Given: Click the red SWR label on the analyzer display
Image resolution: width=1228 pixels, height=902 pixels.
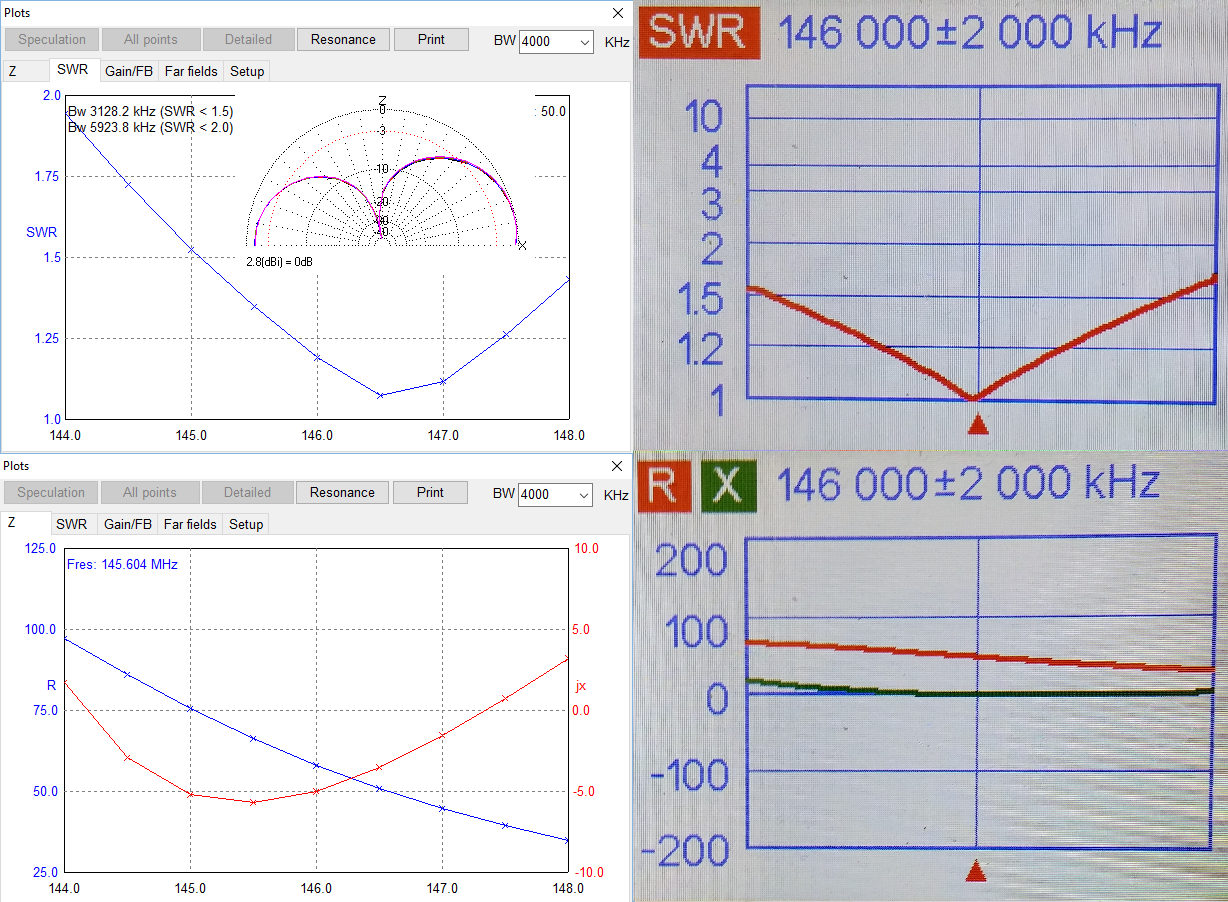Looking at the screenshot, I should pyautogui.click(x=700, y=32).
